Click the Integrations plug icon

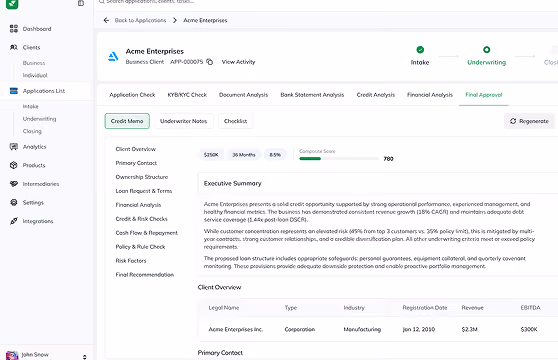click(x=14, y=221)
